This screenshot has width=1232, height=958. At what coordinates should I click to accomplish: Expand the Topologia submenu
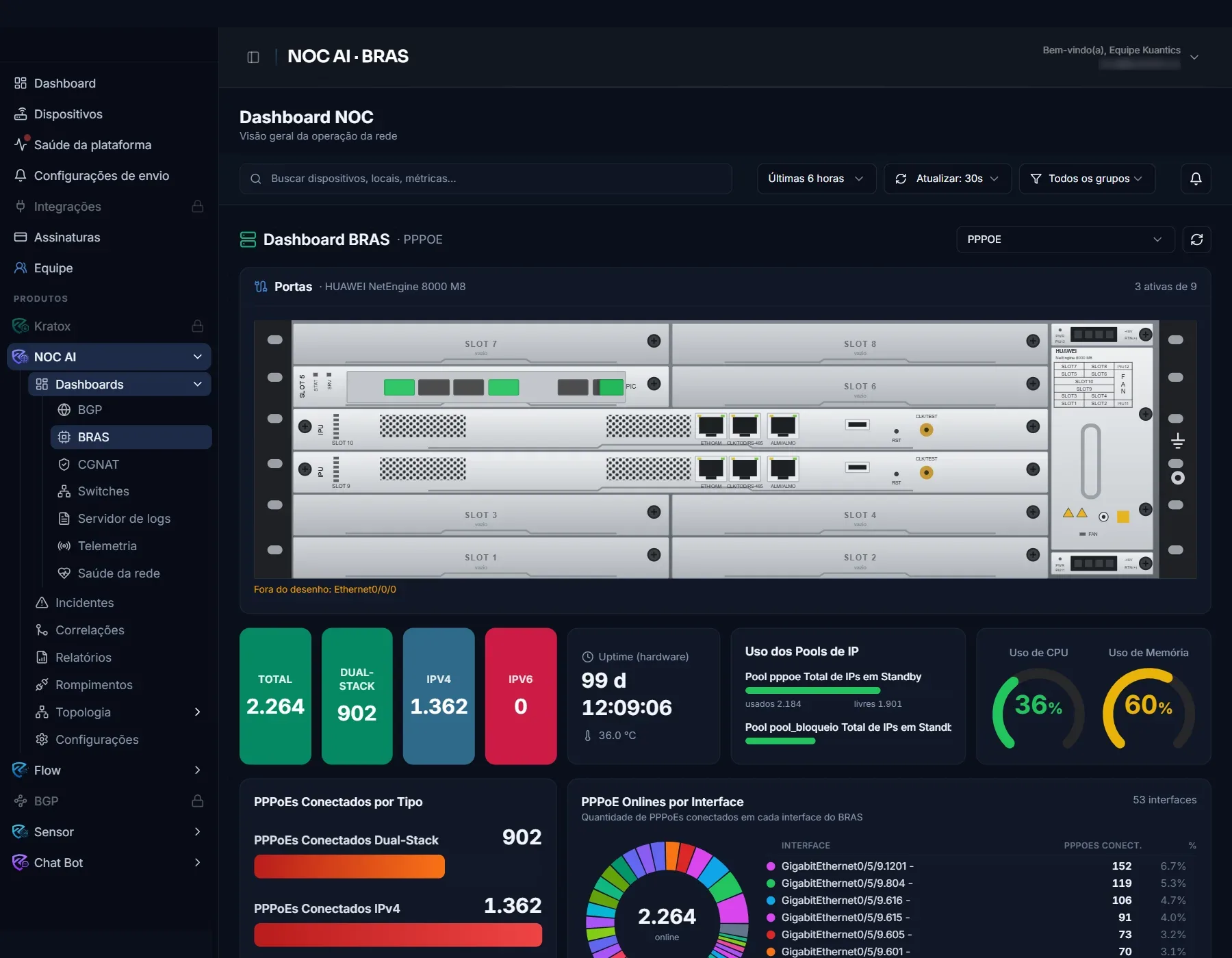click(198, 712)
